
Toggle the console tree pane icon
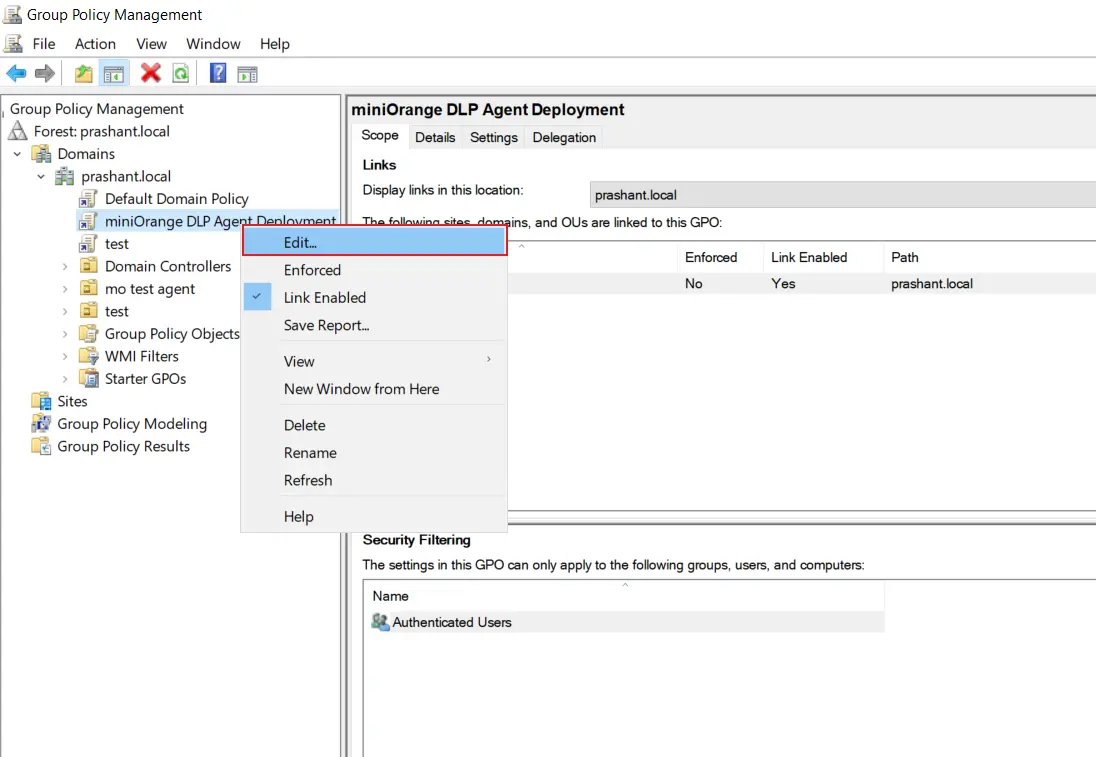point(113,72)
